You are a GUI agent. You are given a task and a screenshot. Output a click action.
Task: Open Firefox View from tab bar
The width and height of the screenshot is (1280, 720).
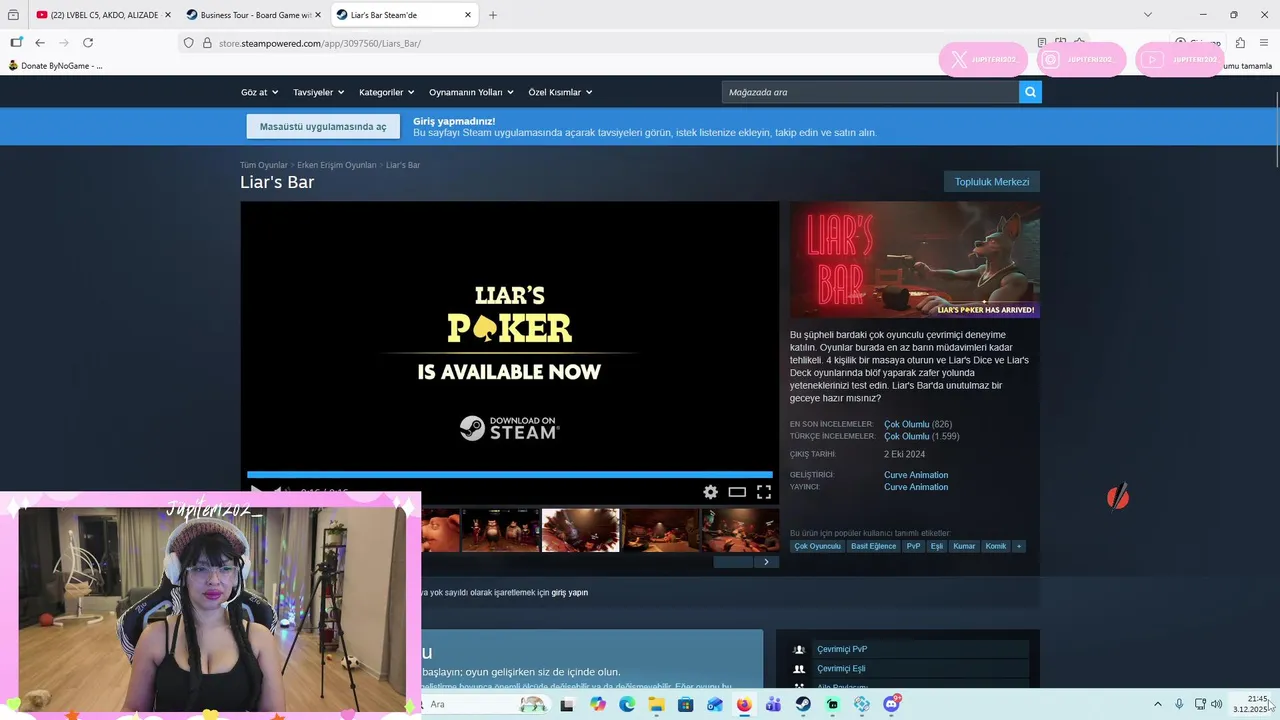(13, 15)
